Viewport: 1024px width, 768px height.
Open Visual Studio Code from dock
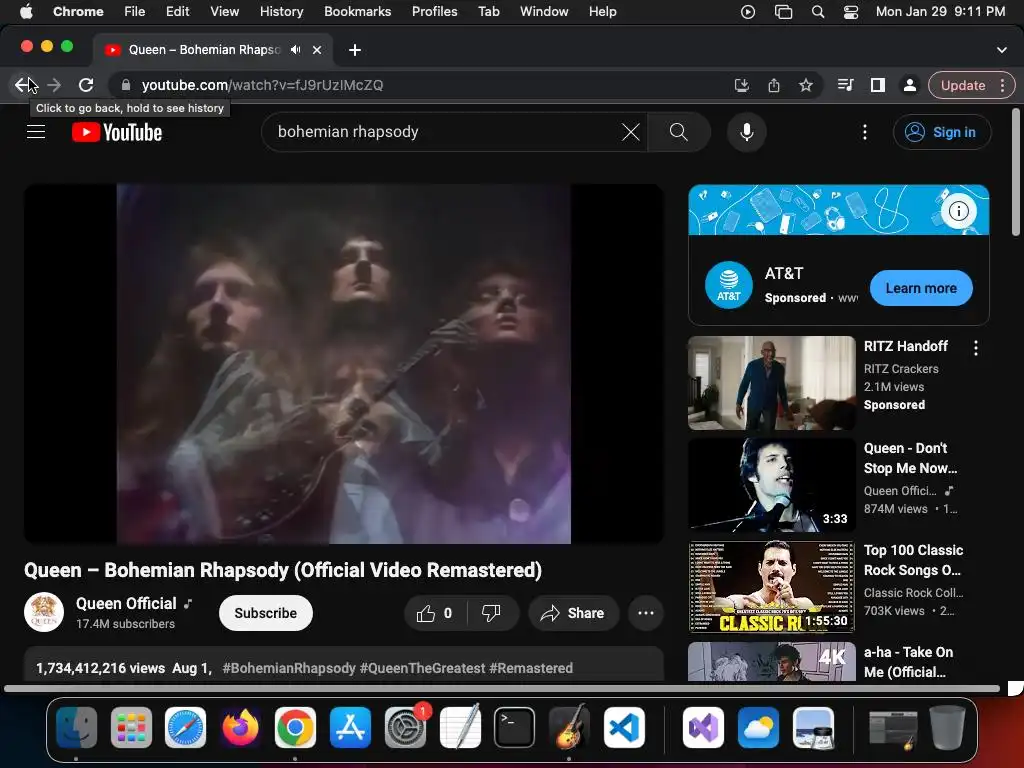pos(624,727)
